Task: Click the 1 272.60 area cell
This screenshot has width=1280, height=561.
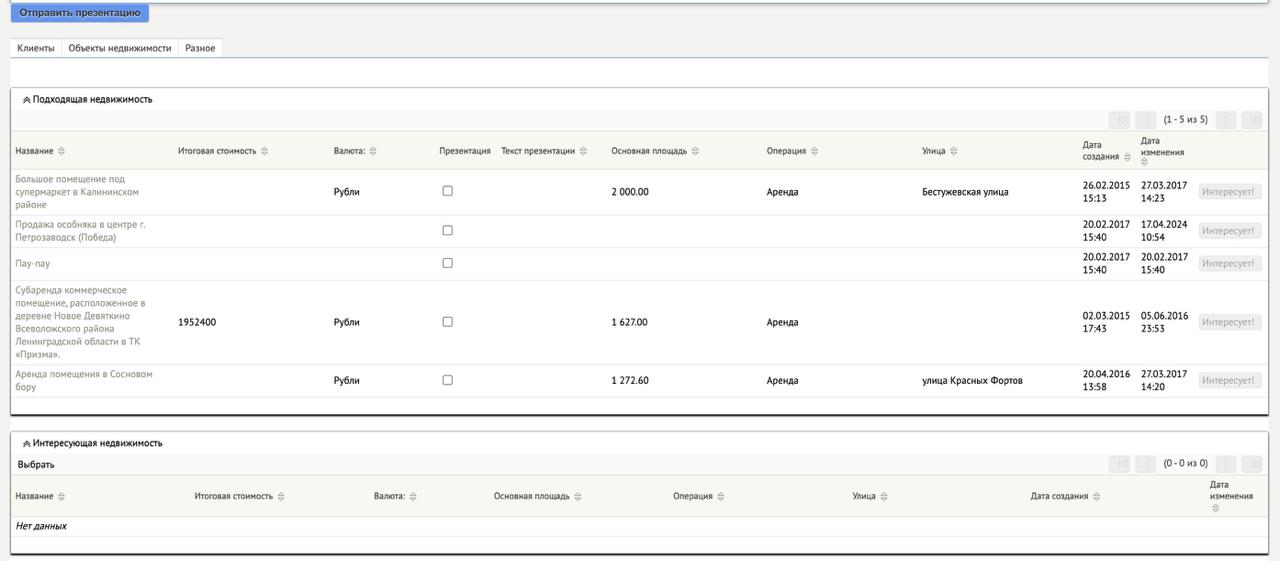Action: tap(630, 380)
